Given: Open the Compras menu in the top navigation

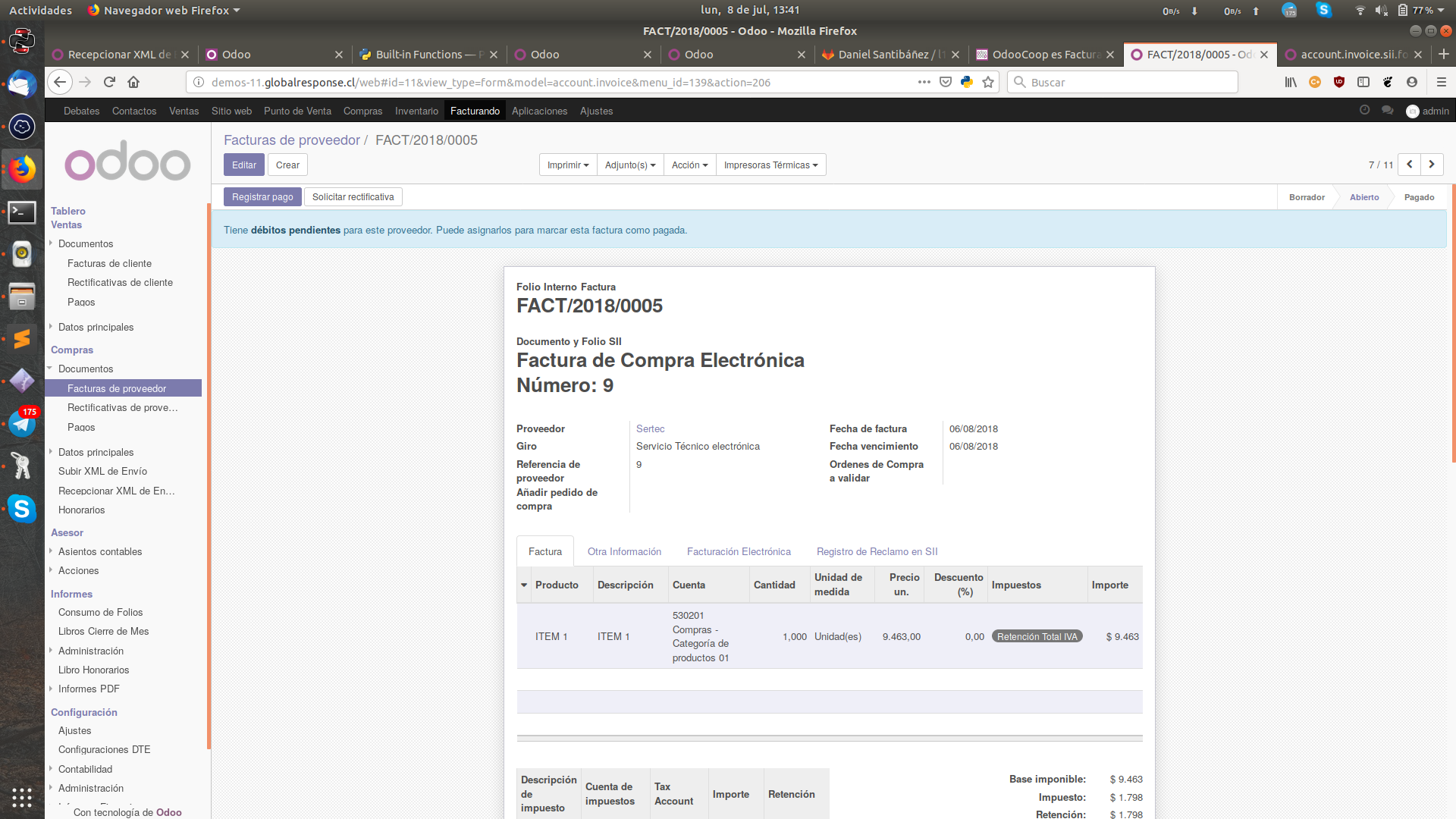Looking at the screenshot, I should pos(362,111).
